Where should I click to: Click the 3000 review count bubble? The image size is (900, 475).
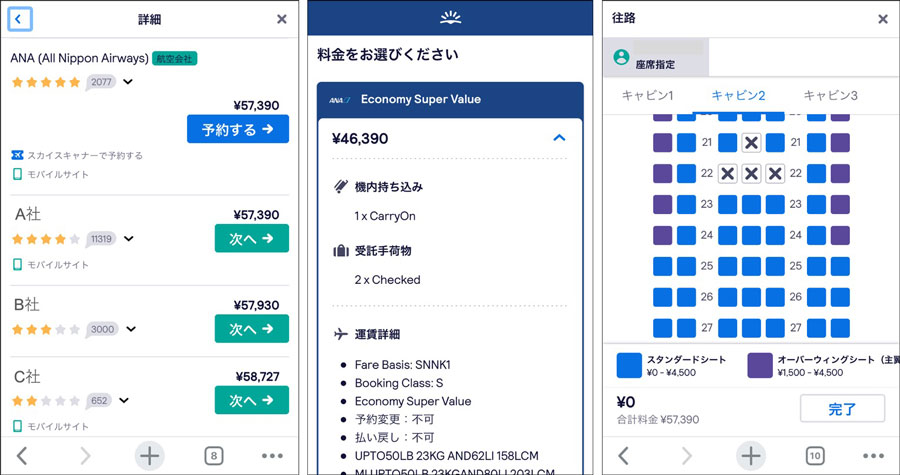[102, 329]
